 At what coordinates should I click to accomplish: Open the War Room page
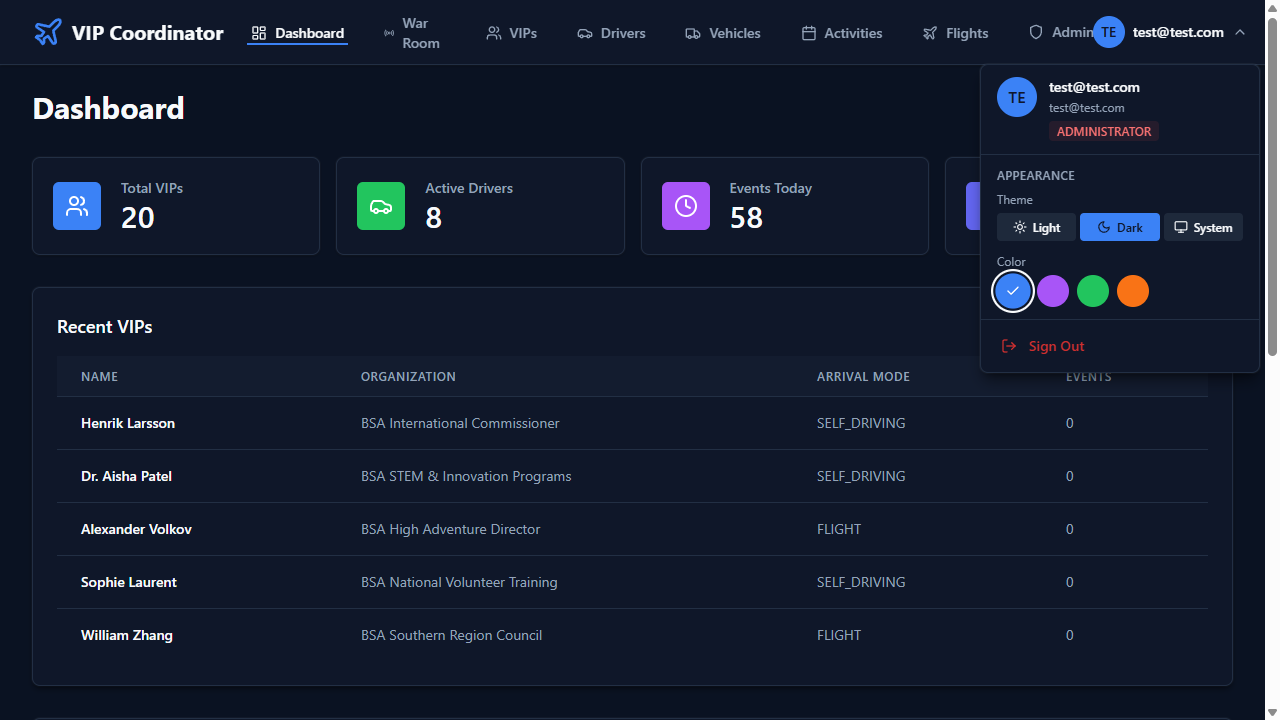pos(412,33)
